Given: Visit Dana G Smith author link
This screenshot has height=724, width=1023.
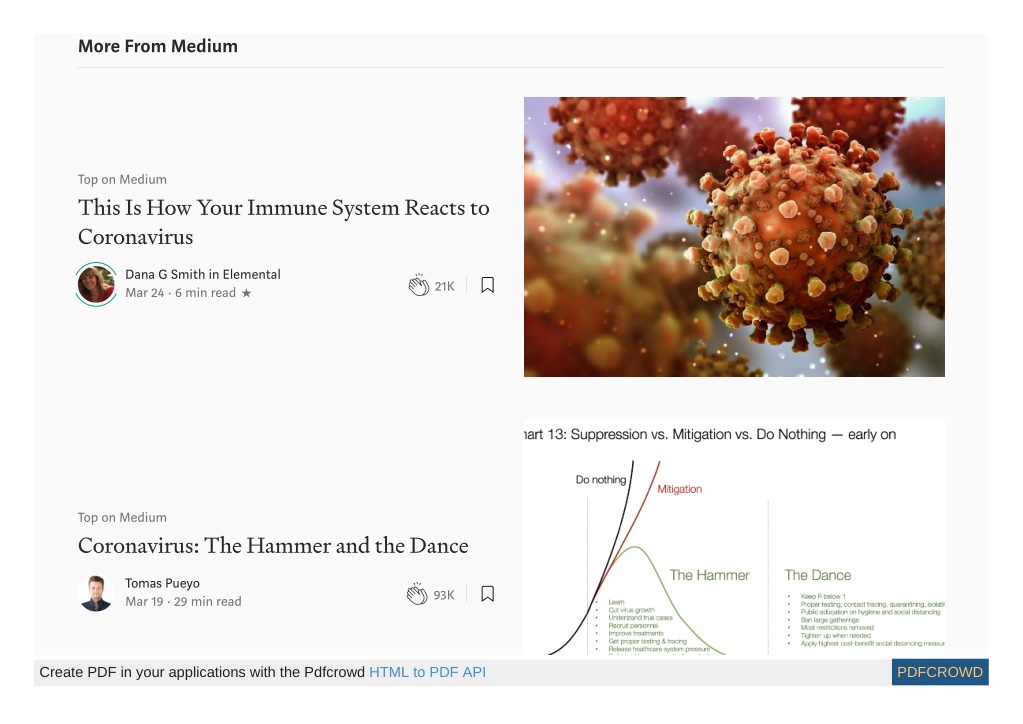Looking at the screenshot, I should point(165,275).
